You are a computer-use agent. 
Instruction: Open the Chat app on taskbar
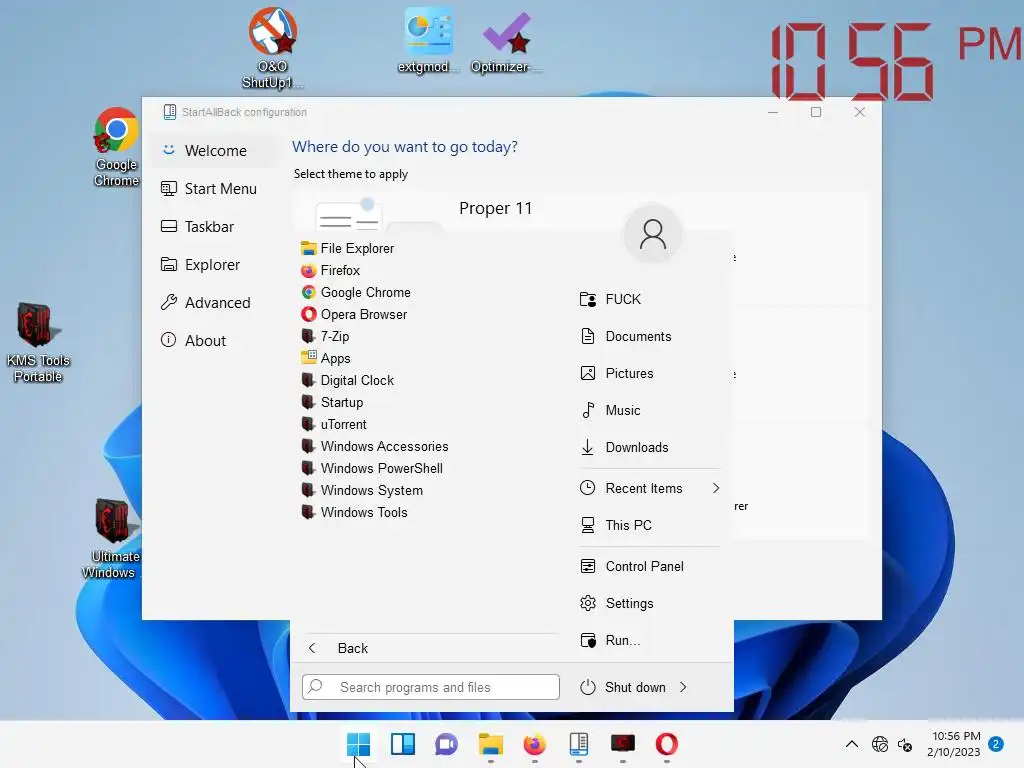446,744
